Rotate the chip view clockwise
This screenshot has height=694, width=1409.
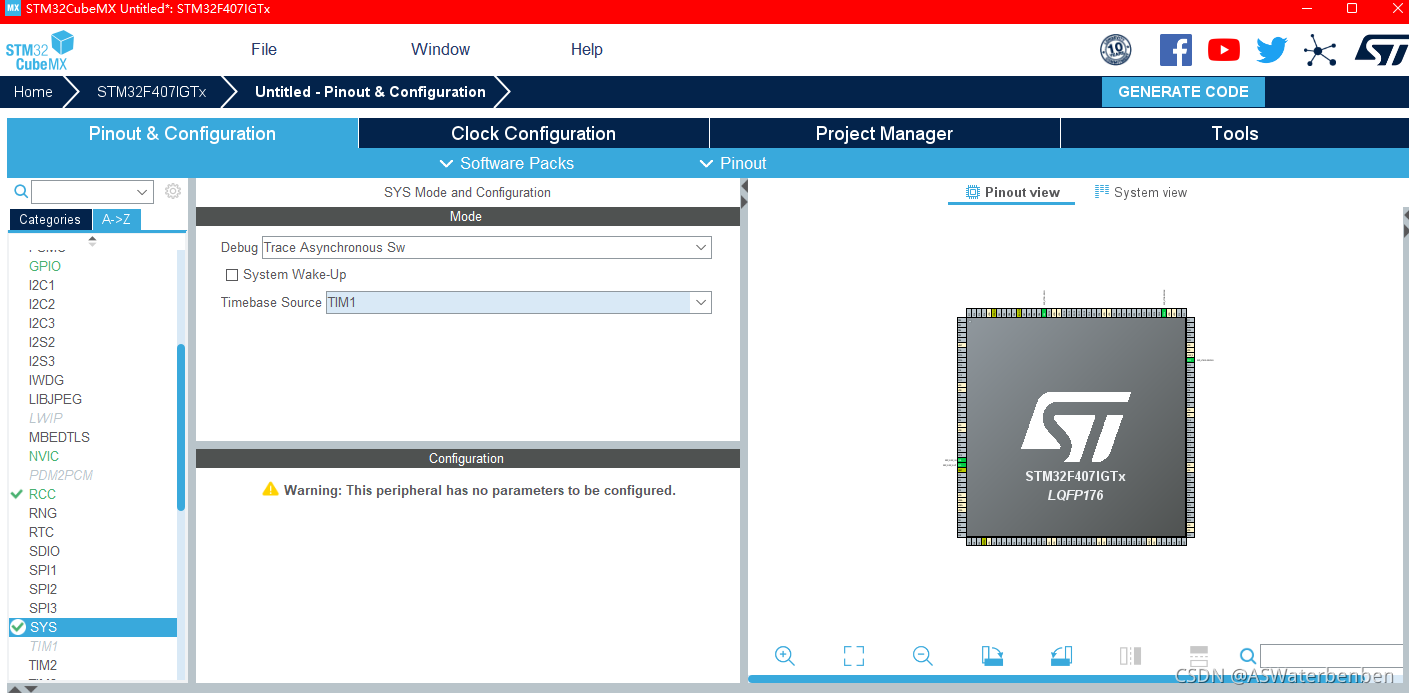coord(992,656)
